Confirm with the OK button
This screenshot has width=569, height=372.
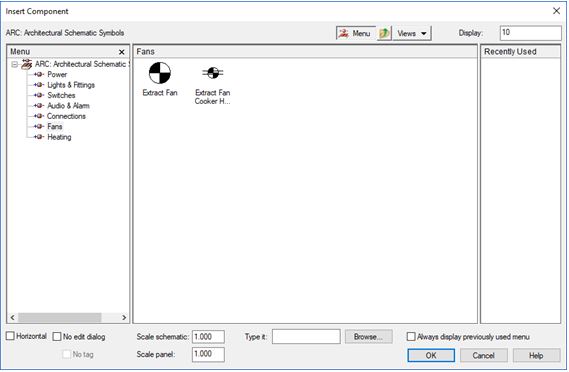pos(431,355)
